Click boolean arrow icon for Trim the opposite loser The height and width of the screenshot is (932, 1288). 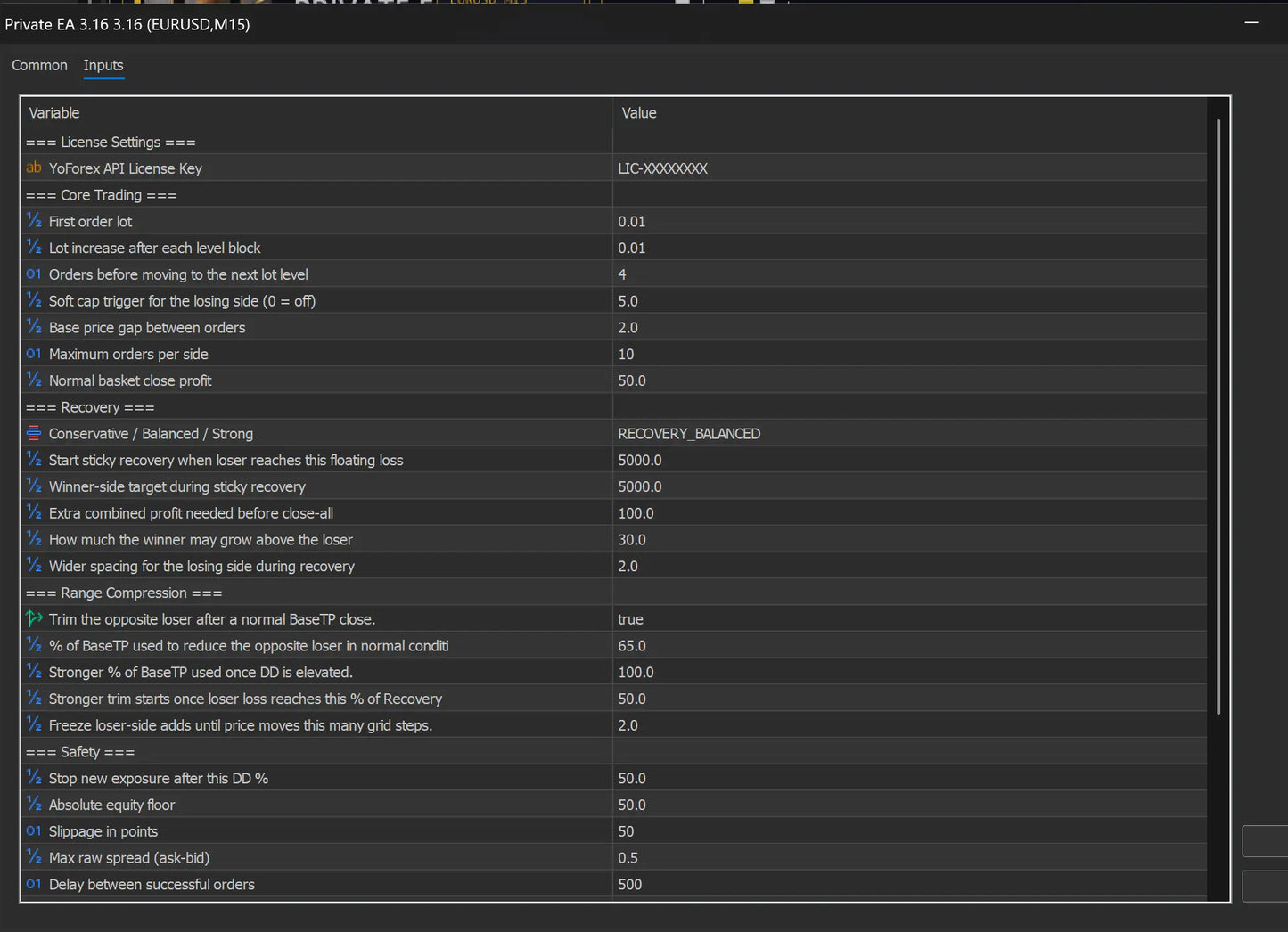[x=34, y=618]
